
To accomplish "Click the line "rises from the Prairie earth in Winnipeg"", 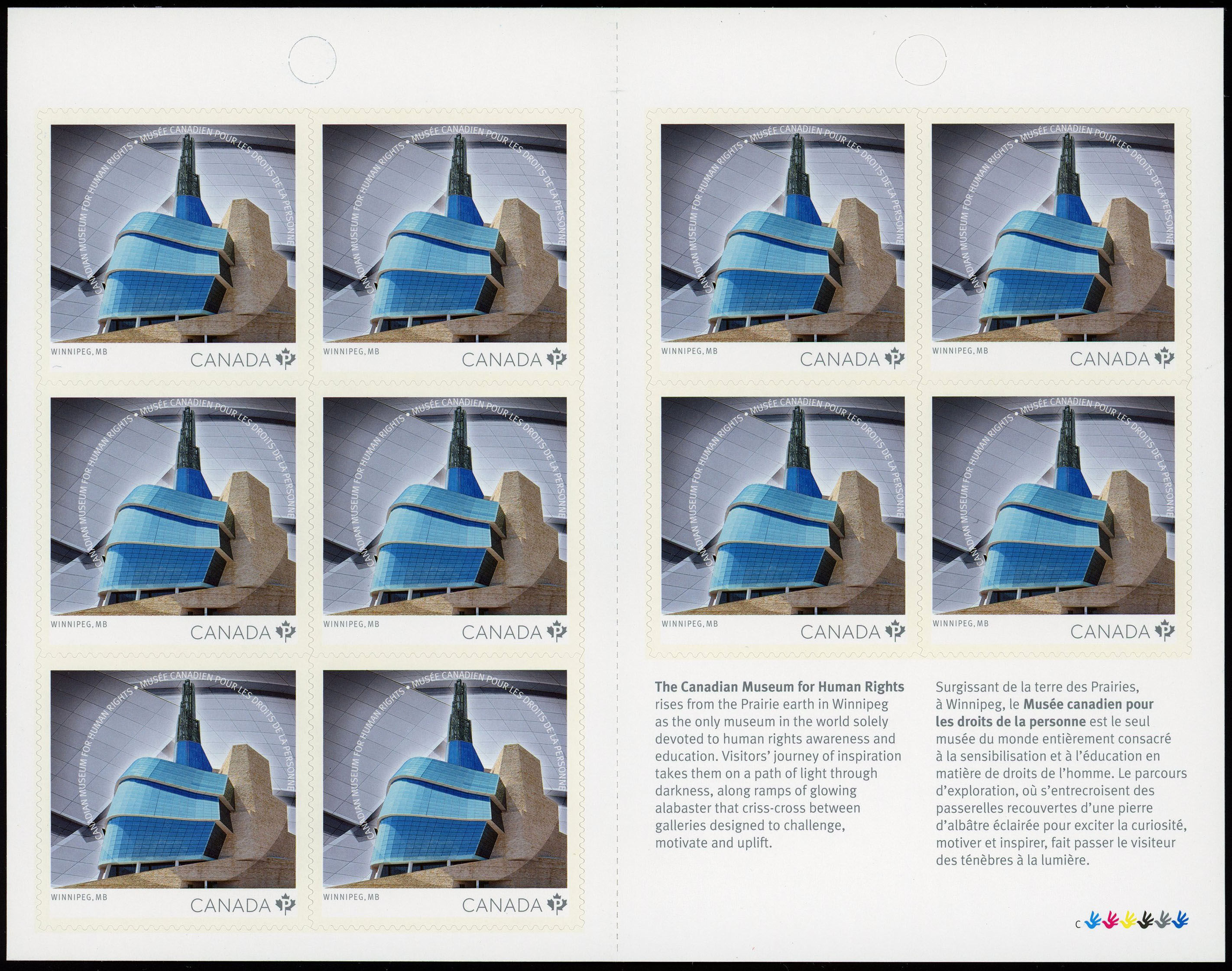I will coord(771,705).
